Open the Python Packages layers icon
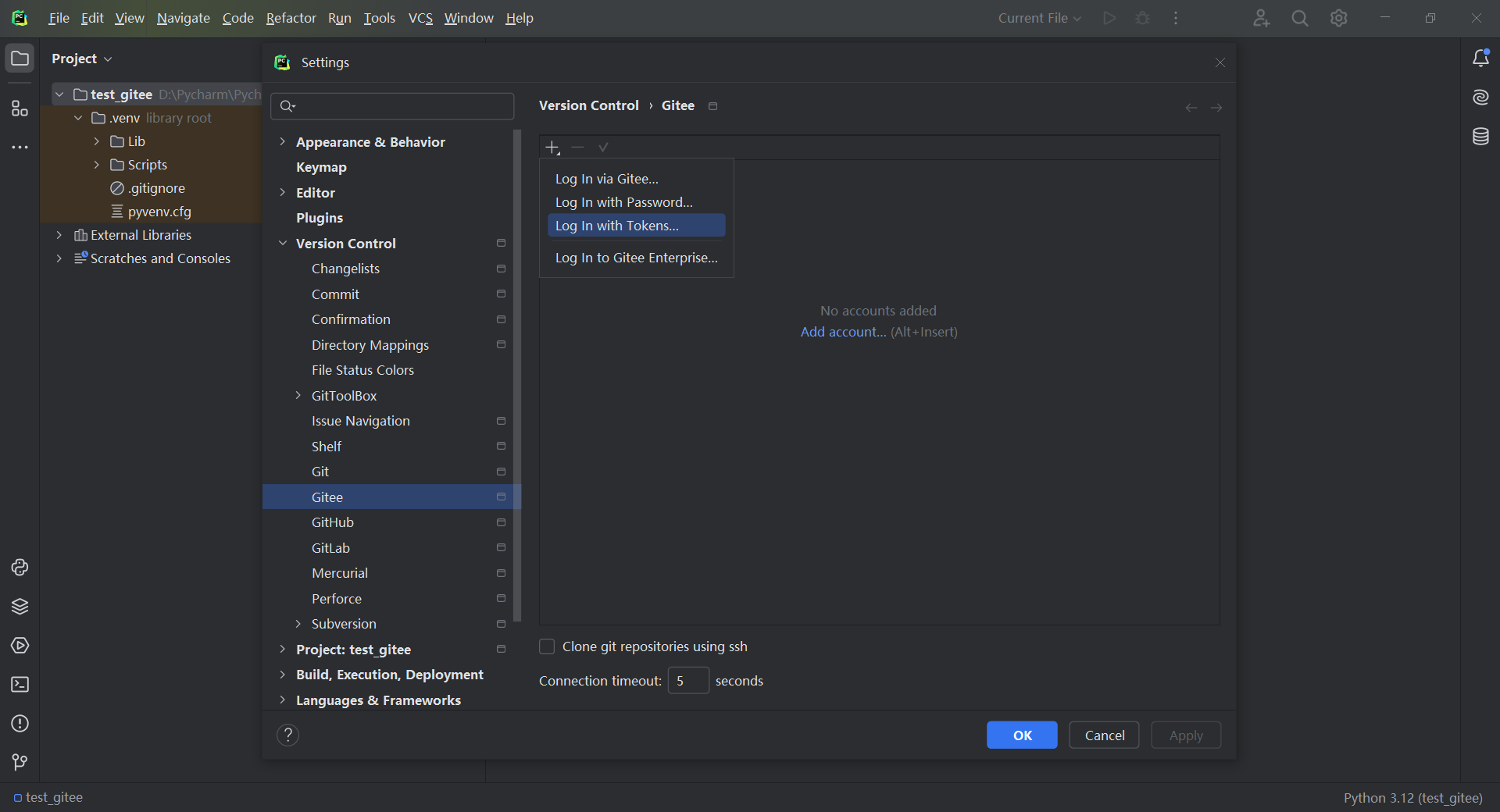Viewport: 1500px width, 812px height. 20,607
